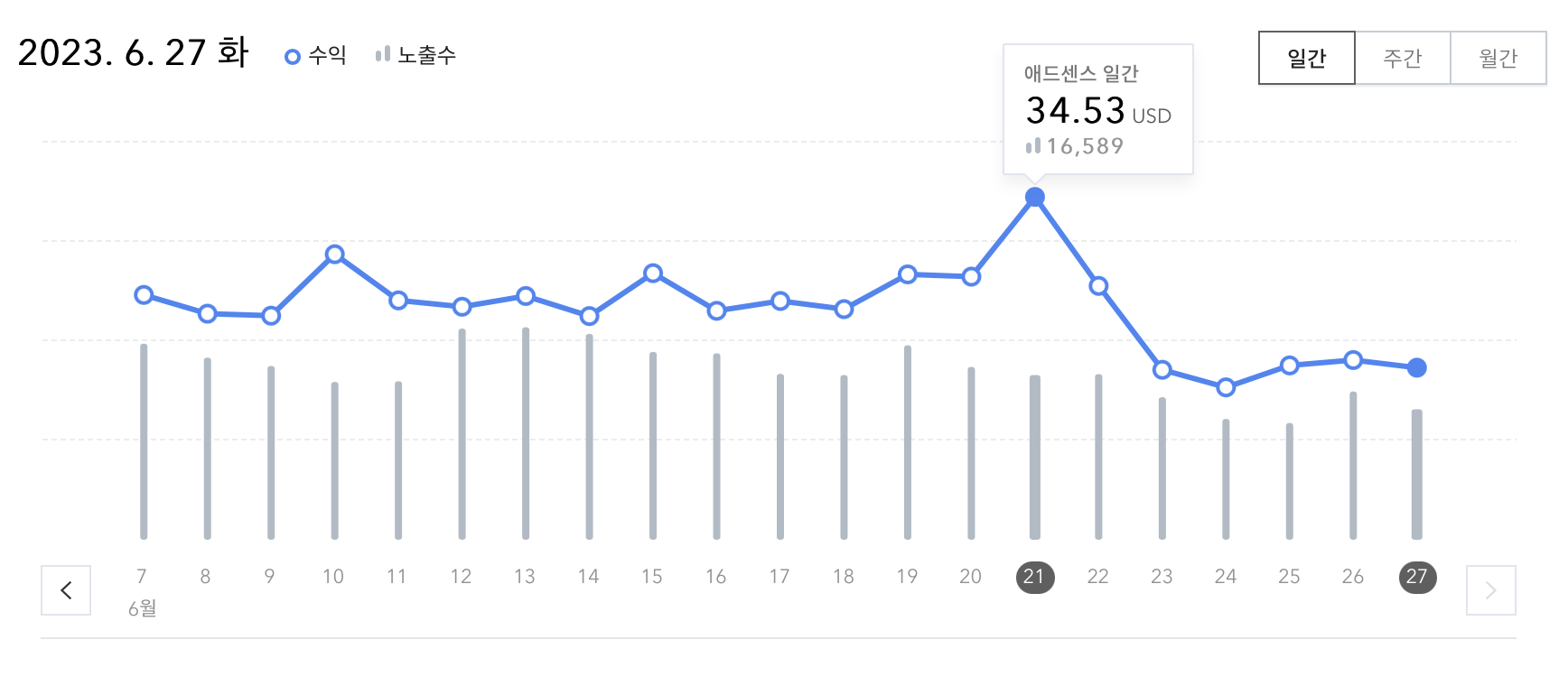Select the earnings data point for June 10
This screenshot has height=686, width=1568.
click(x=333, y=255)
